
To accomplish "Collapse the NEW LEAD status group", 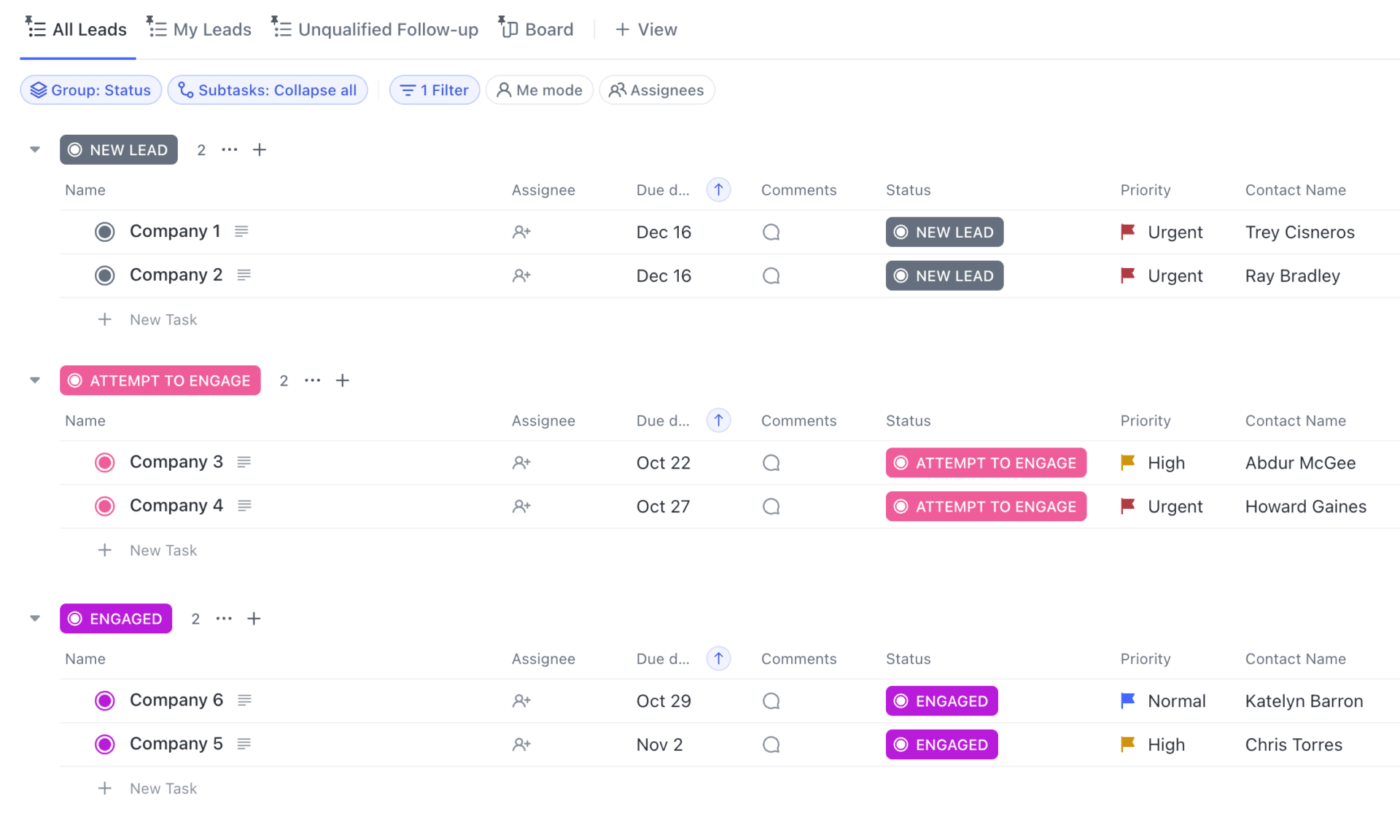I will point(35,148).
